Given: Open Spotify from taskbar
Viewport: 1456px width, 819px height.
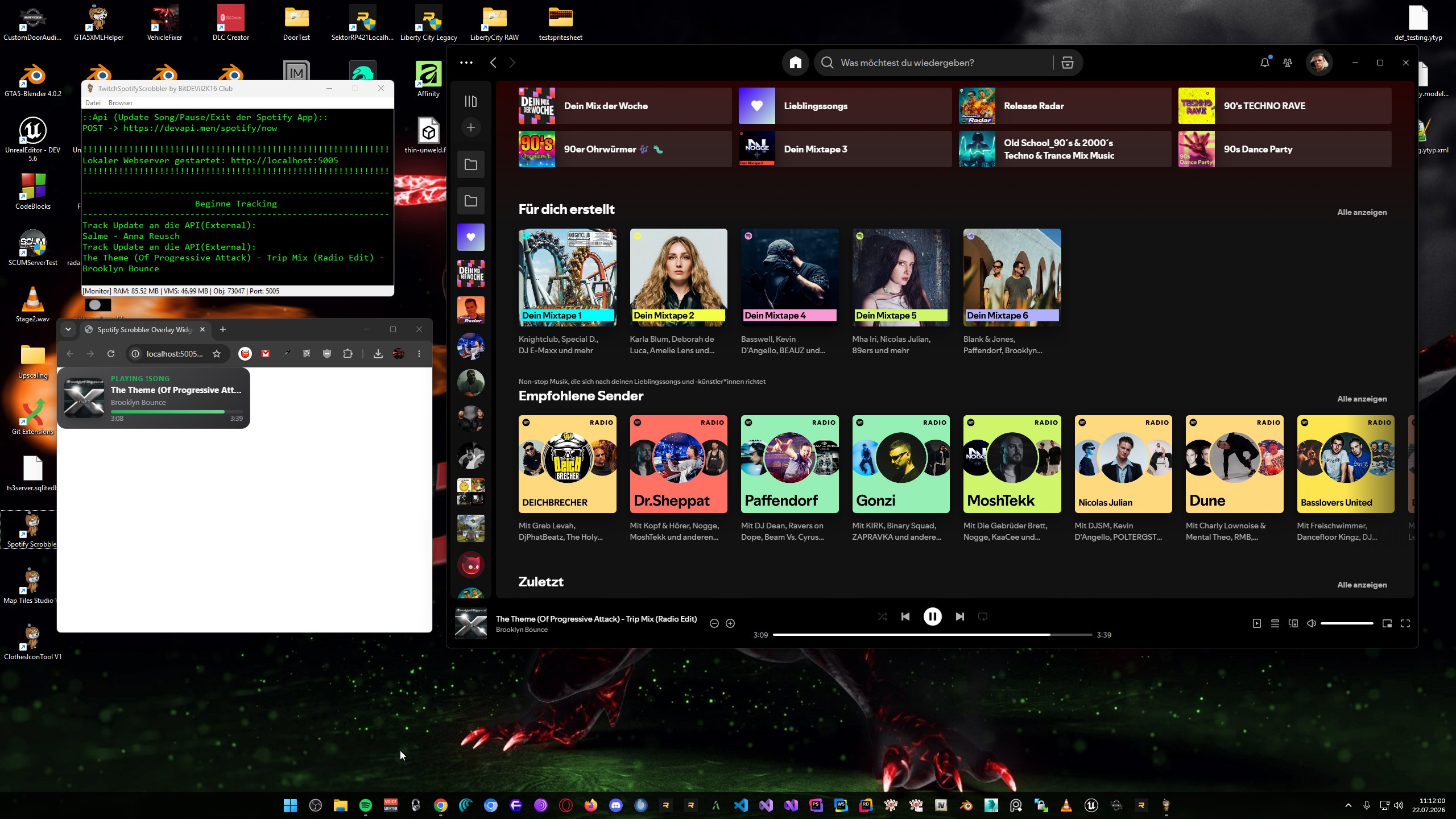Looking at the screenshot, I should coord(366,805).
